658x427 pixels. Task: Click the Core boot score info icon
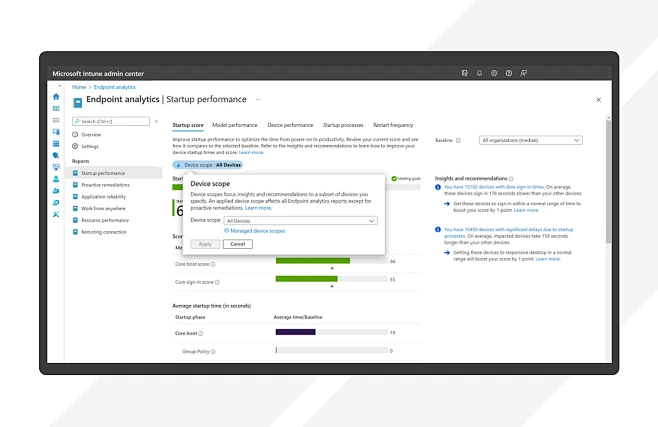(213, 264)
